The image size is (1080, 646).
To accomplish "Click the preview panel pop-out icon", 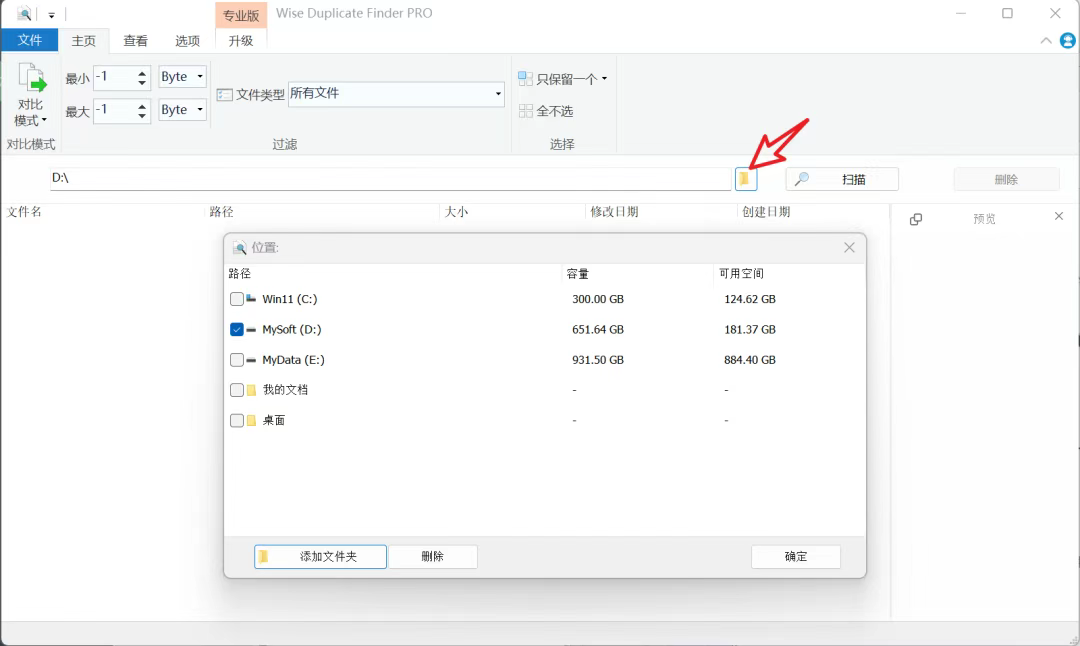I will tap(915, 219).
